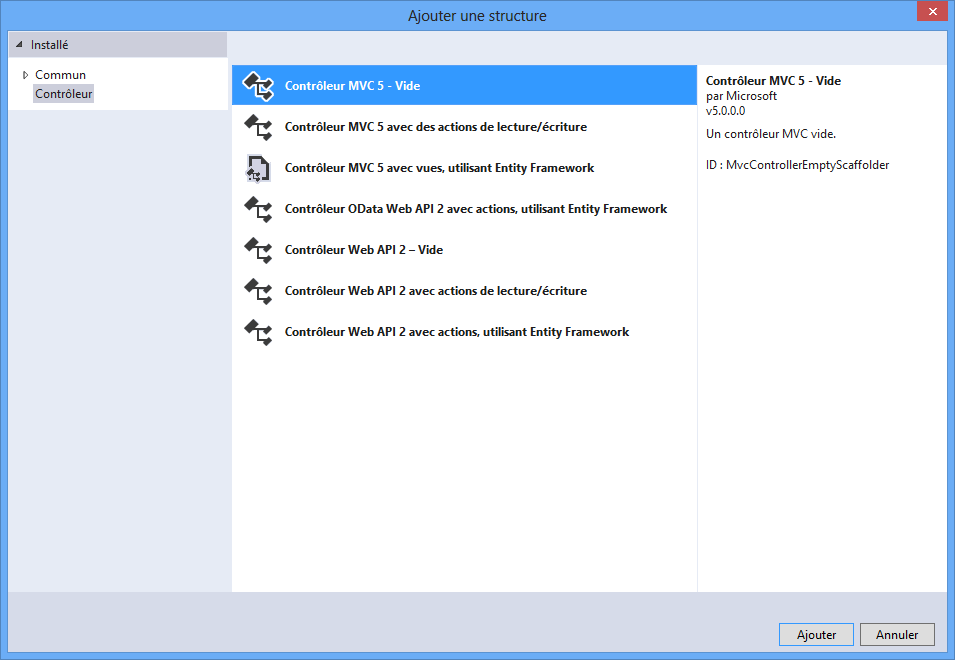Click the icon for Web API 2 Entity Framework controller
This screenshot has width=955, height=660.
pos(258,332)
